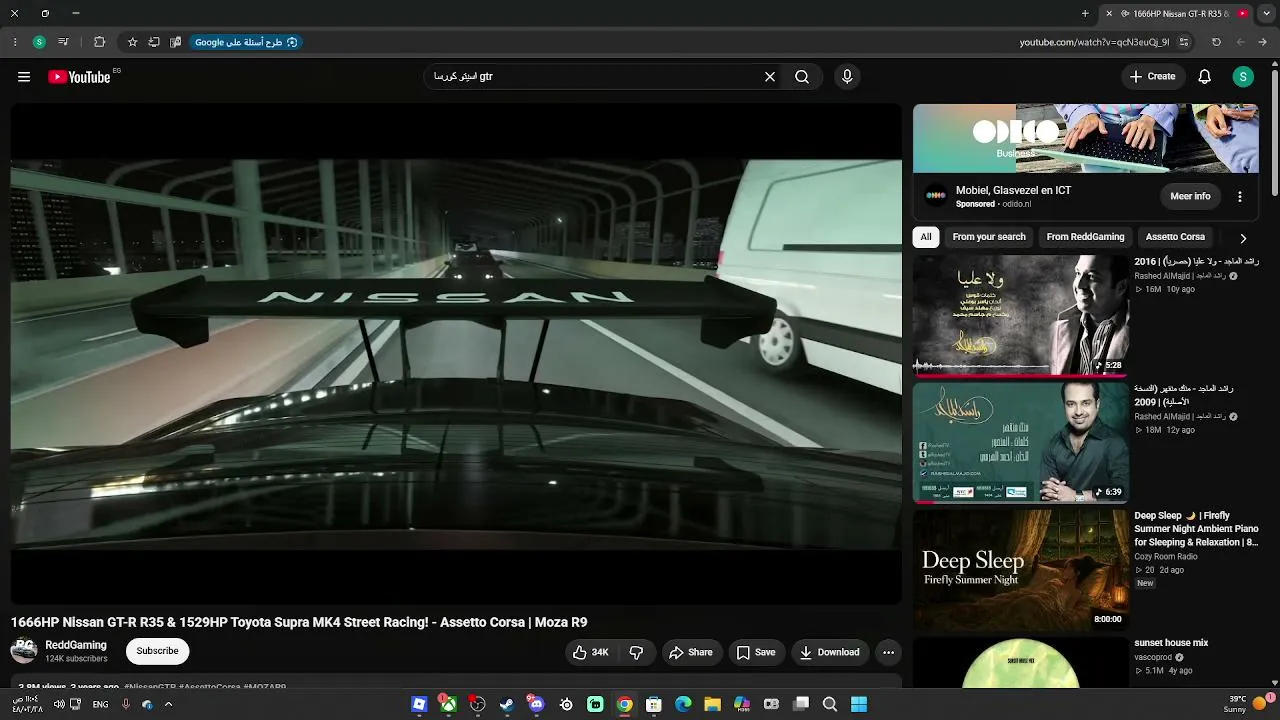
Task: Select the From ReddGaming chip
Action: (1085, 237)
